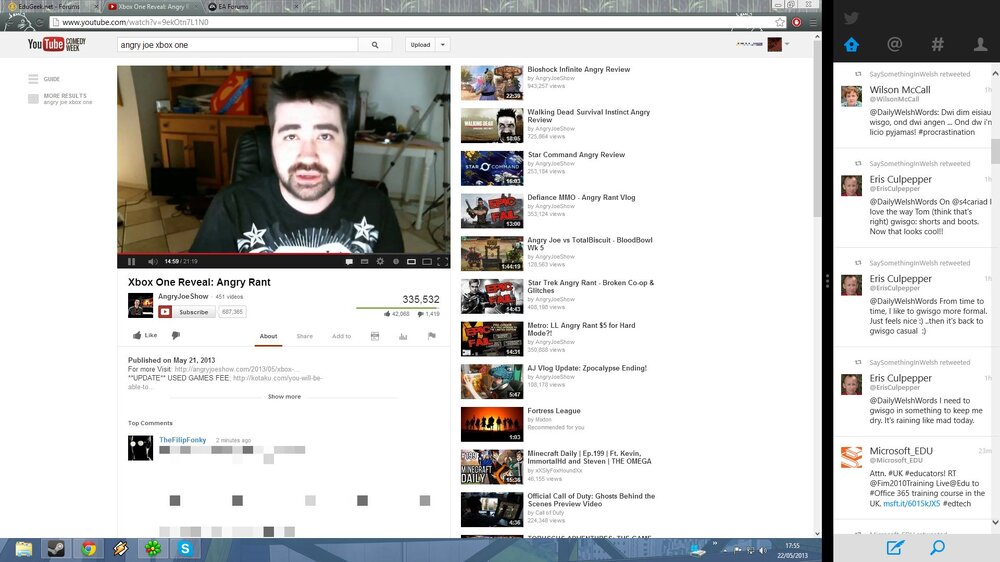The image size is (1000, 562).
Task: Open the transcript icon tab
Action: [375, 336]
